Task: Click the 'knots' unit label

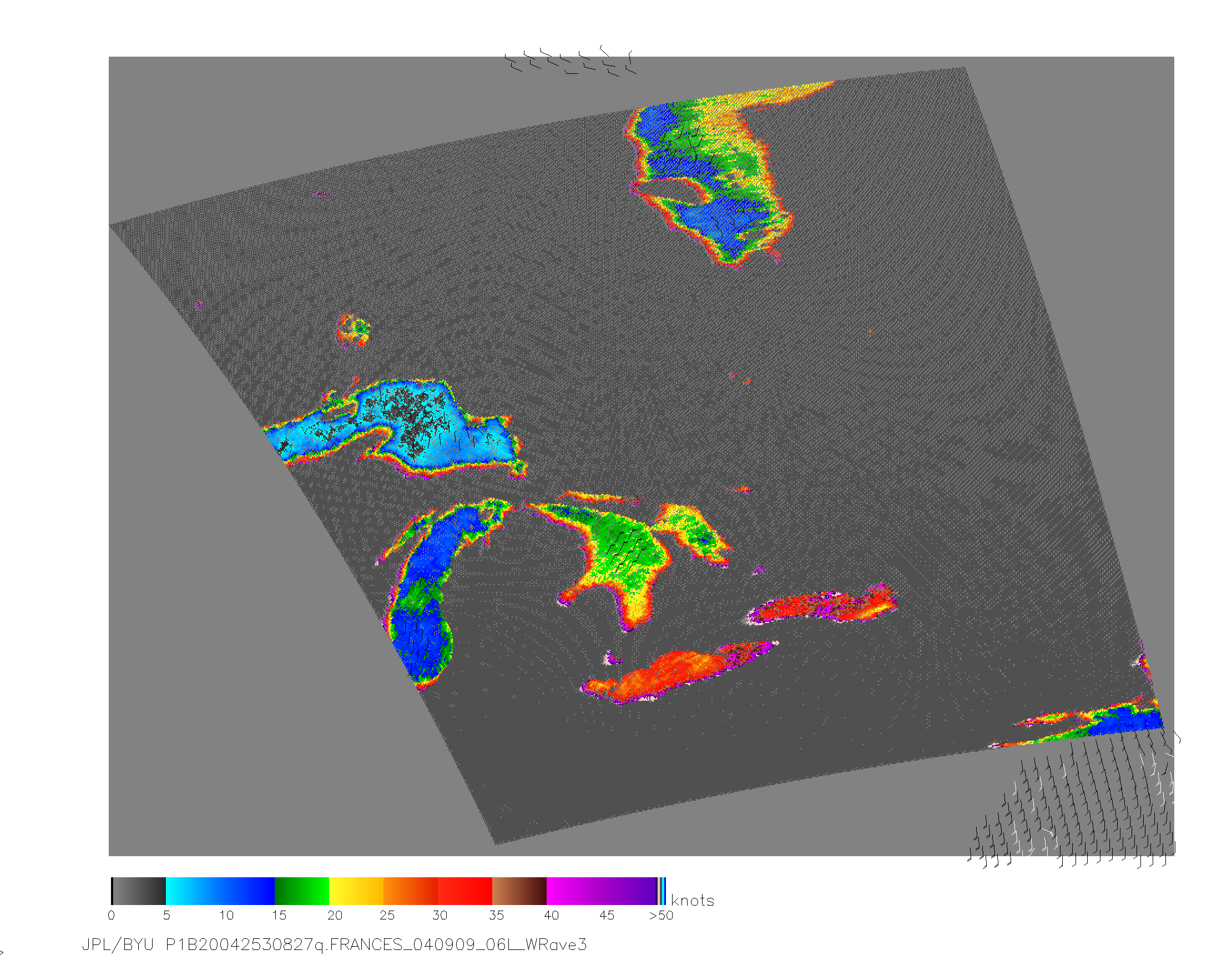Action: (x=692, y=900)
